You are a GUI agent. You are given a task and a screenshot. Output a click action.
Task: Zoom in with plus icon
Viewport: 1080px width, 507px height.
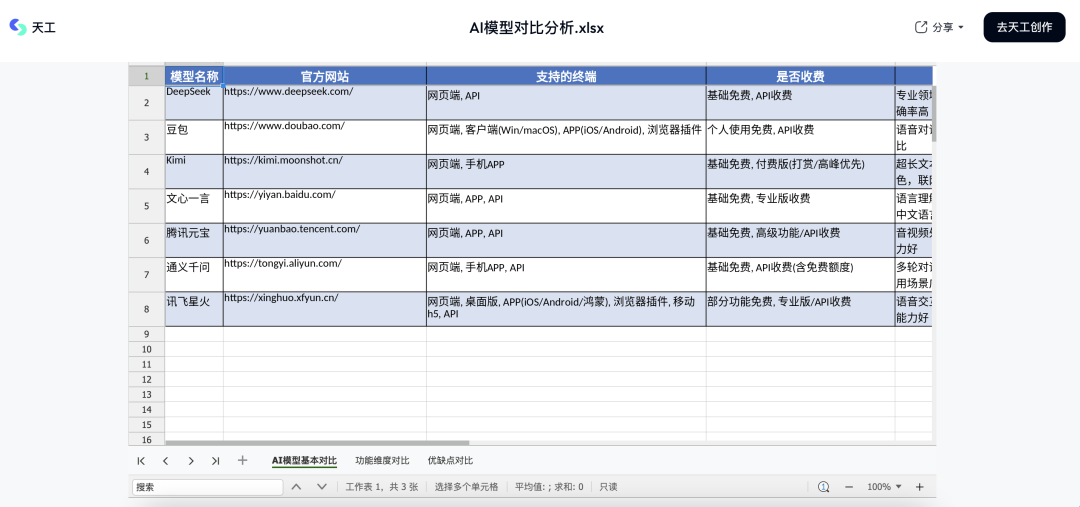point(920,487)
